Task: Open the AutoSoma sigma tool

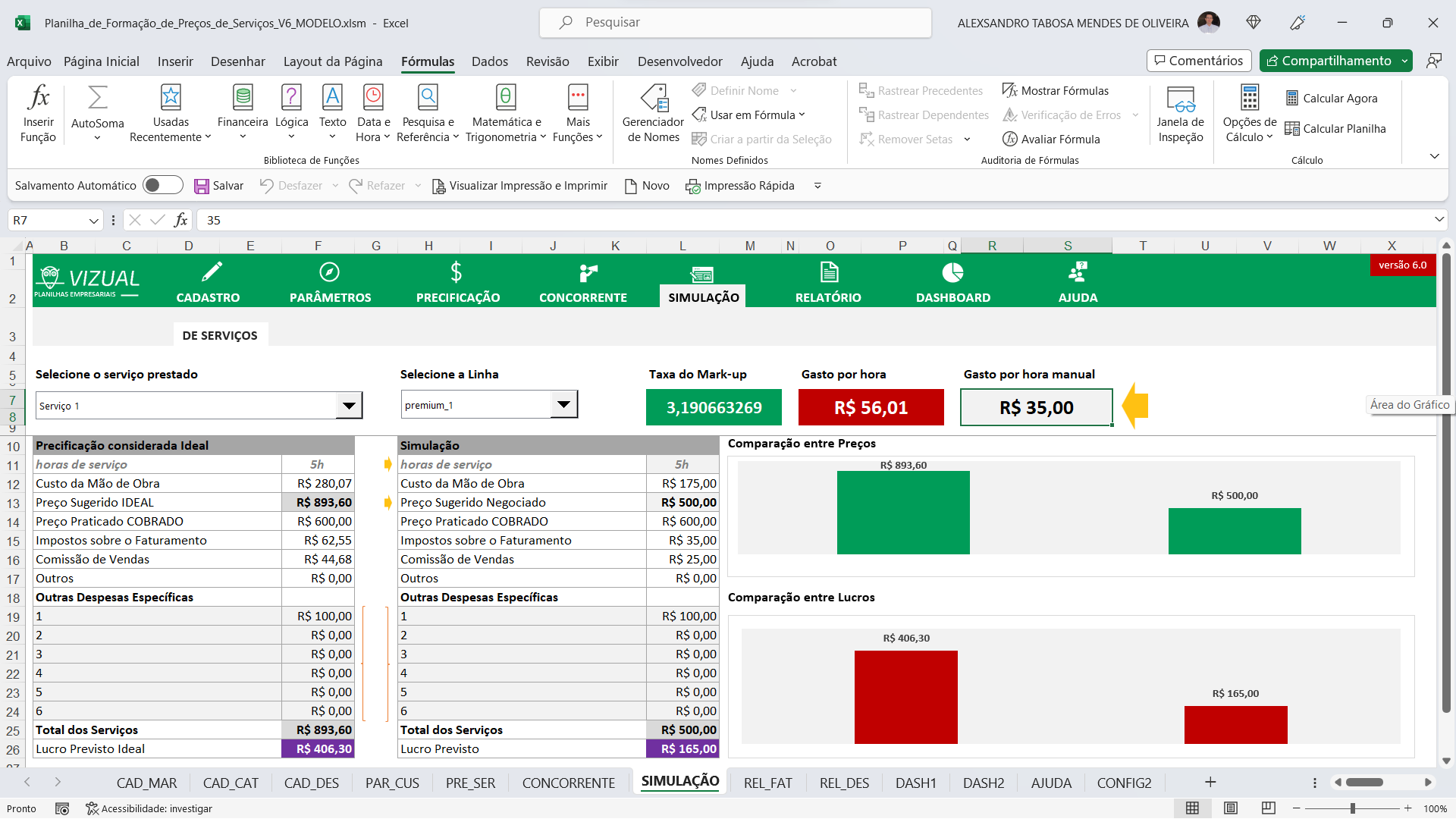Action: pos(97,113)
